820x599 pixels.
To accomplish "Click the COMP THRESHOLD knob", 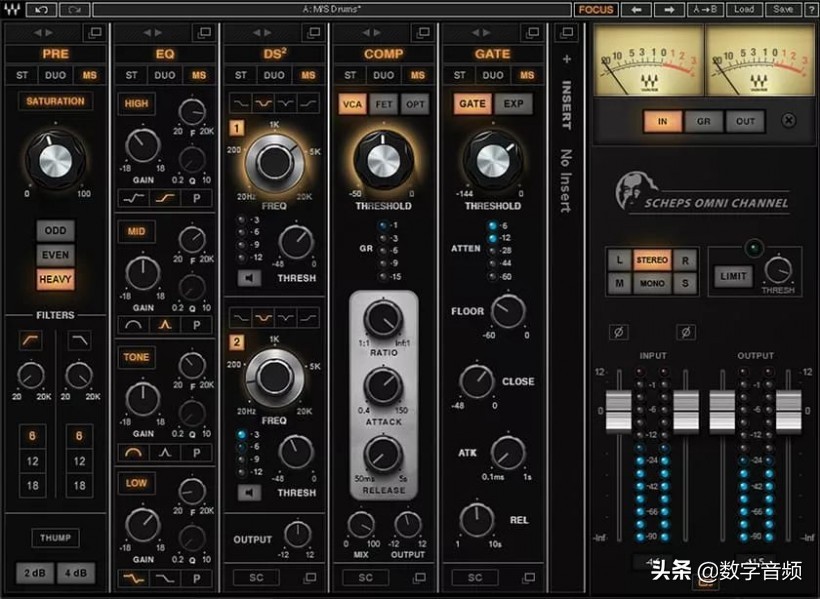I will point(383,162).
